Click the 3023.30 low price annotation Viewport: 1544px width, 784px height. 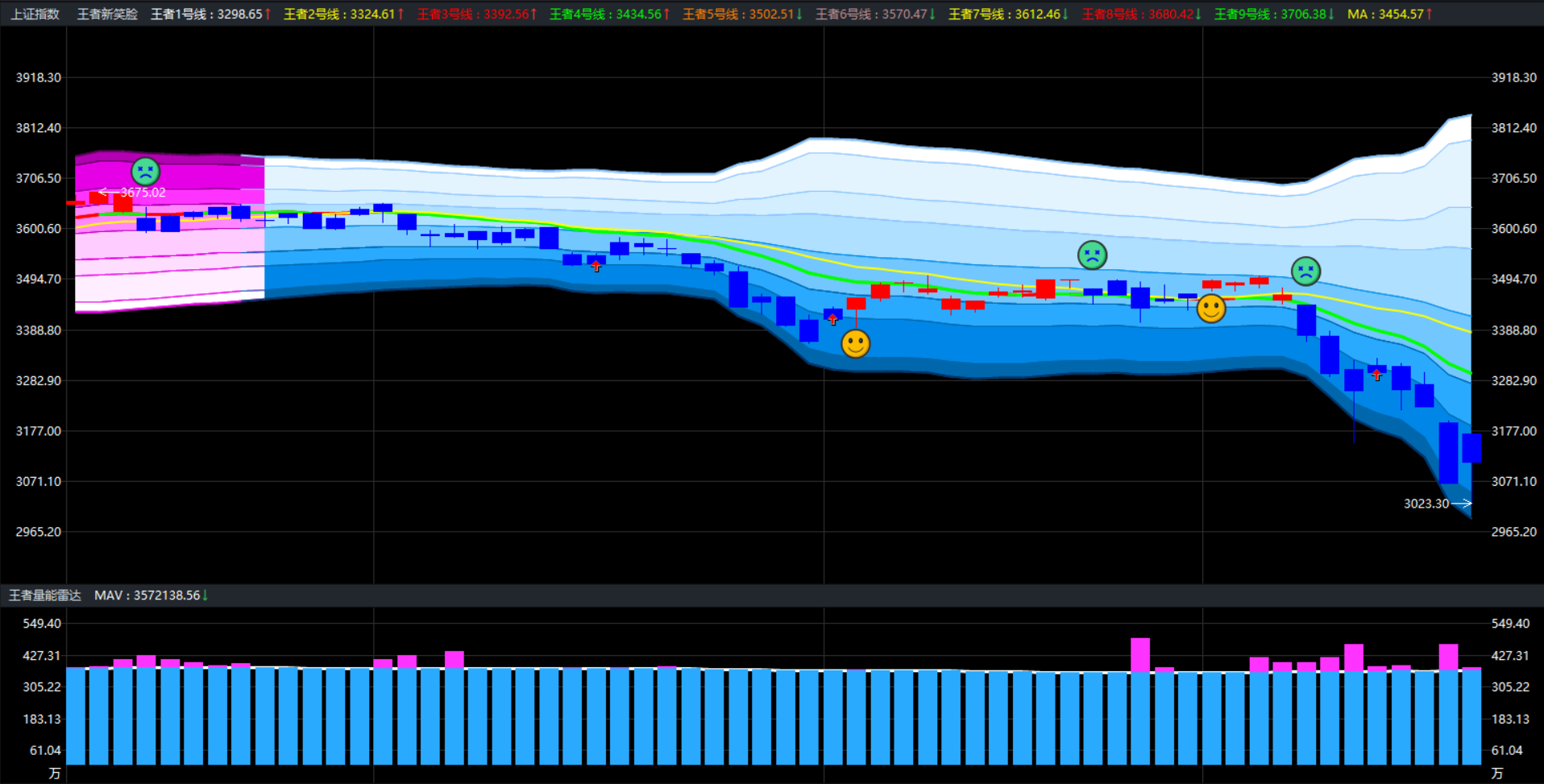pyautogui.click(x=1426, y=504)
